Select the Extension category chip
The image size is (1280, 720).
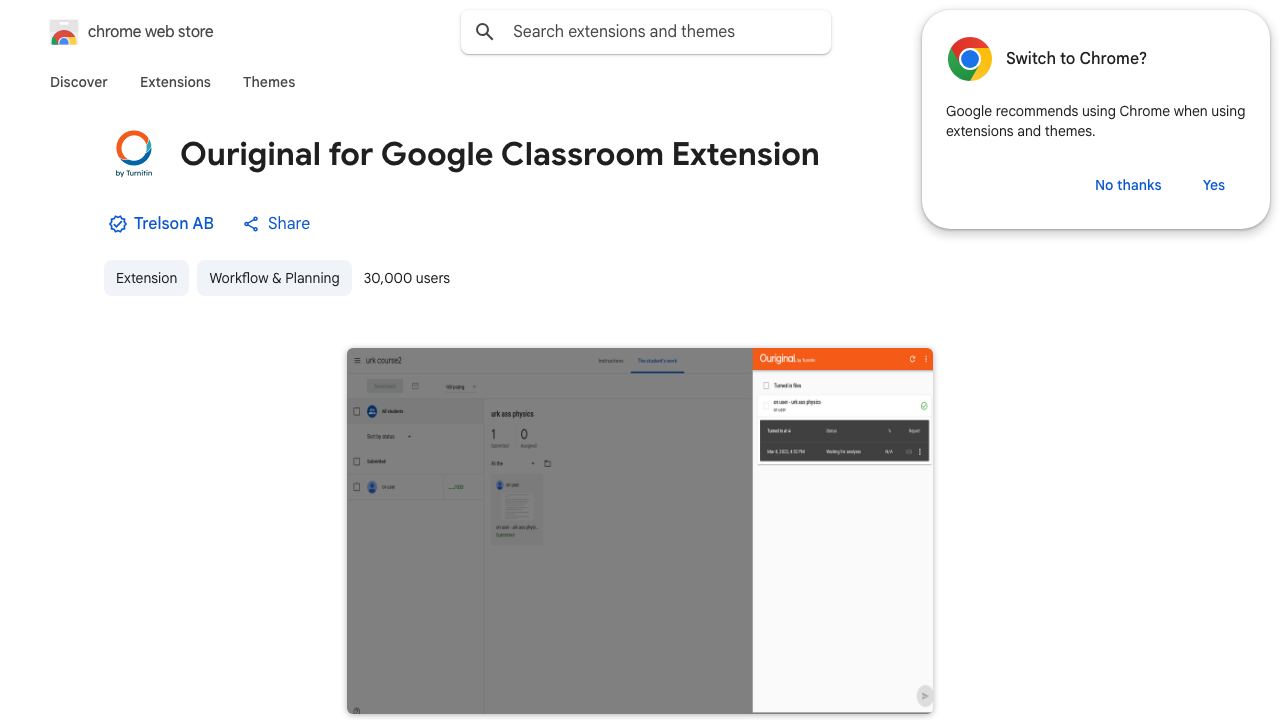[x=146, y=278]
